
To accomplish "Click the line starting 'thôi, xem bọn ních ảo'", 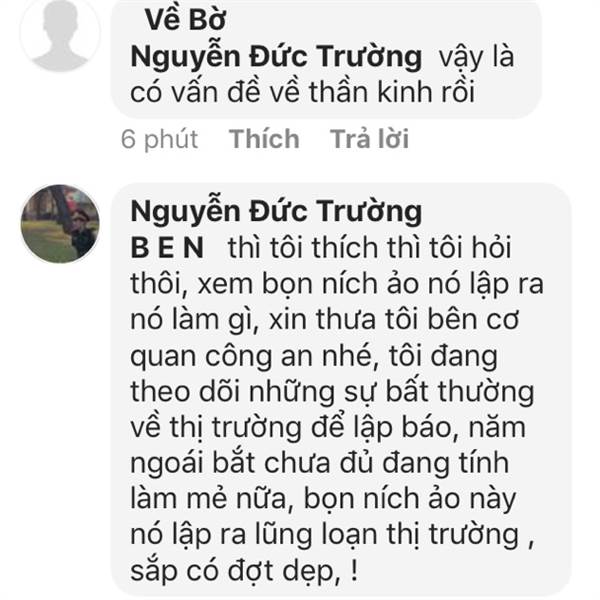I will coord(337,285).
